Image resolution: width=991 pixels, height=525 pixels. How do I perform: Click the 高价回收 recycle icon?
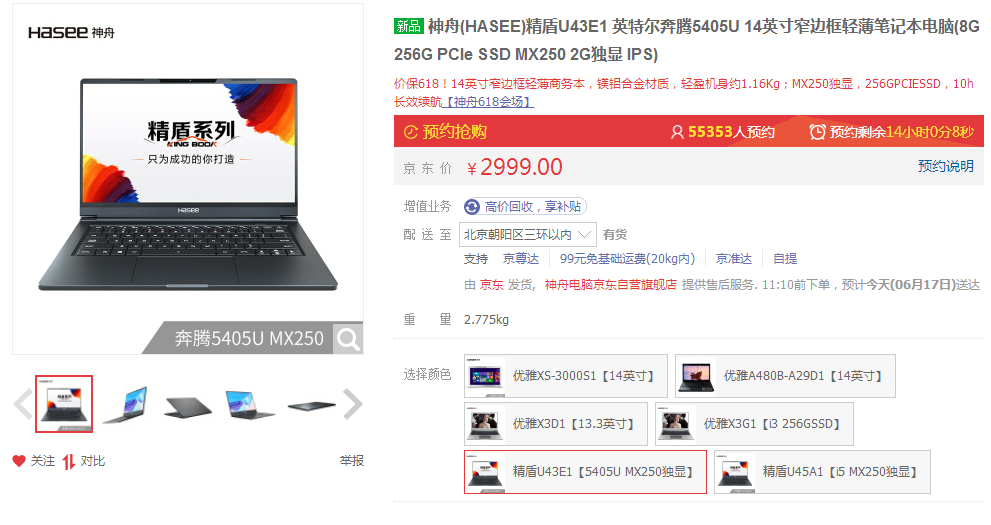click(471, 207)
